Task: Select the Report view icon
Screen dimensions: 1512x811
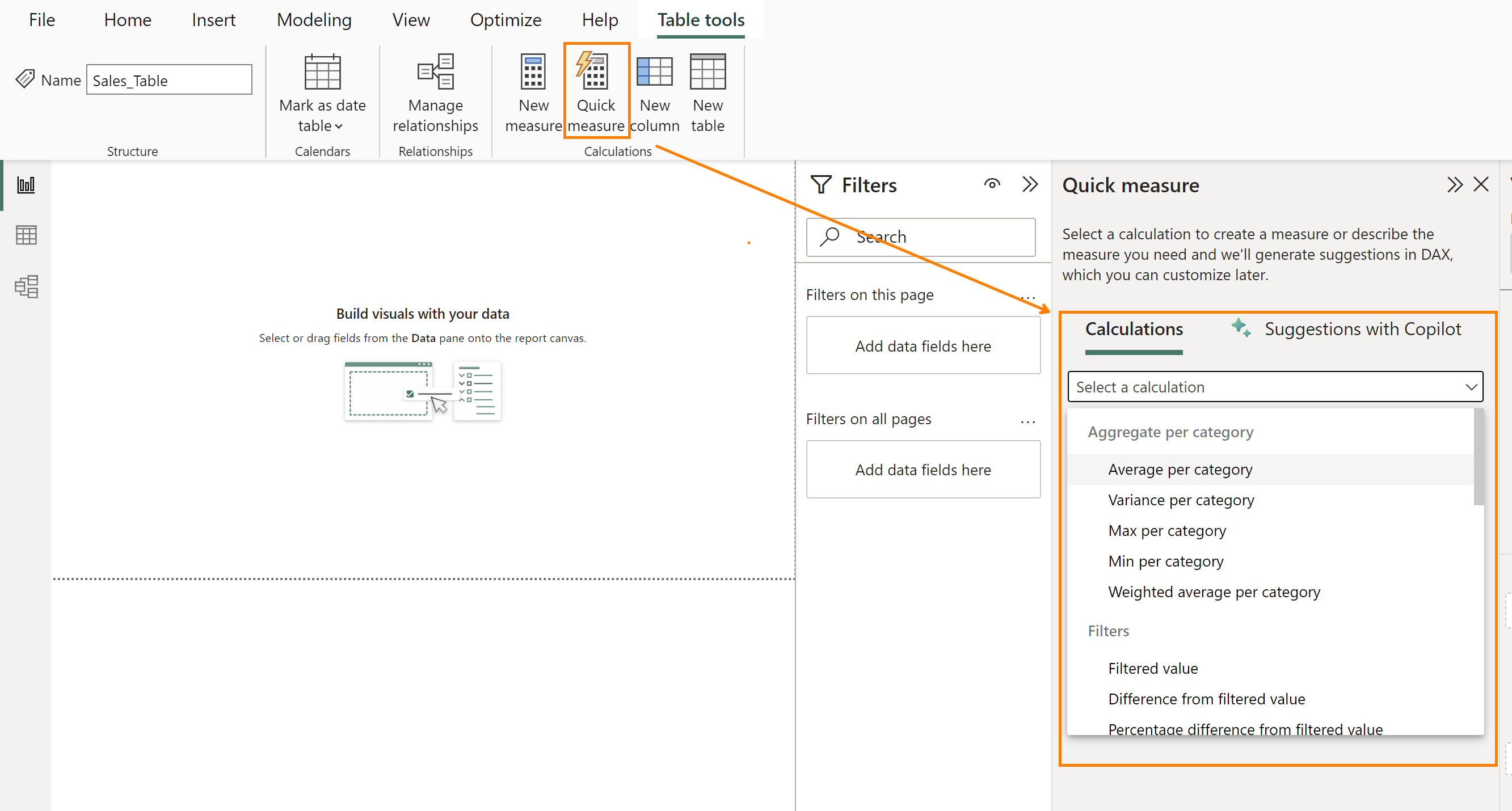Action: coord(26,184)
